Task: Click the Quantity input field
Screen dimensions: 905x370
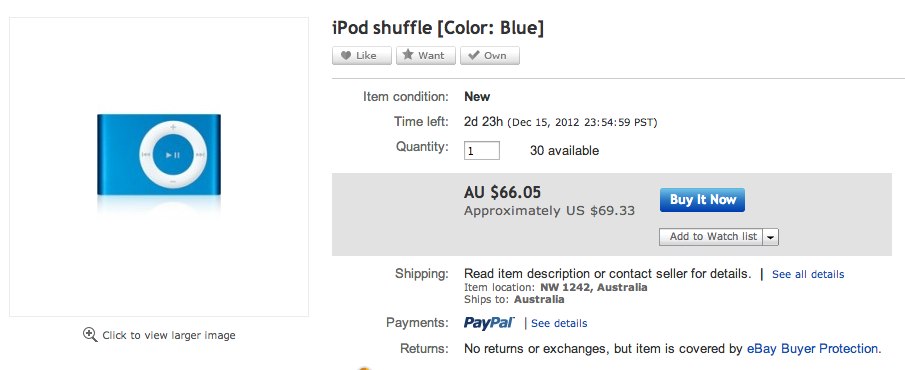Action: (481, 151)
